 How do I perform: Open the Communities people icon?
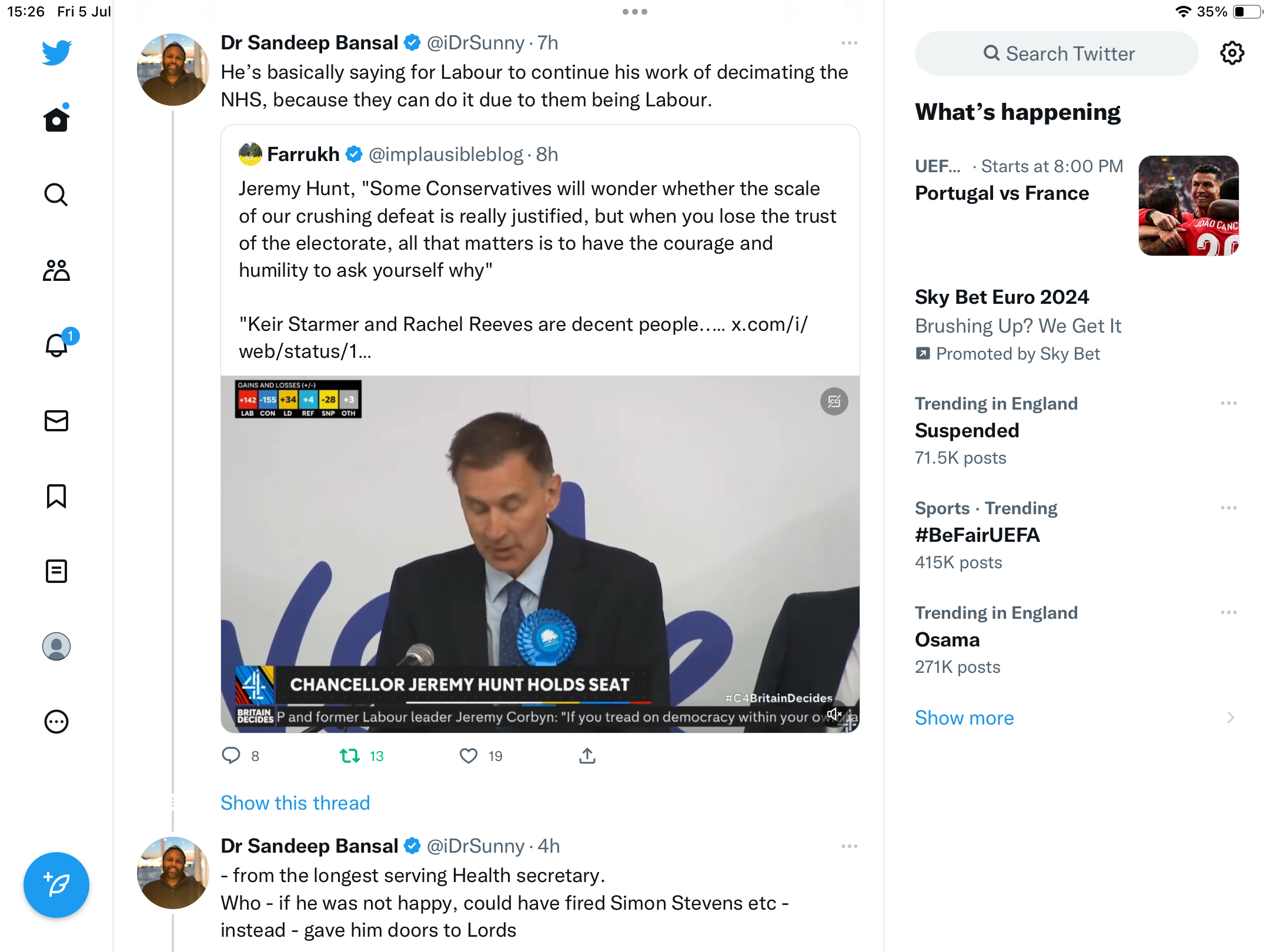[x=56, y=270]
